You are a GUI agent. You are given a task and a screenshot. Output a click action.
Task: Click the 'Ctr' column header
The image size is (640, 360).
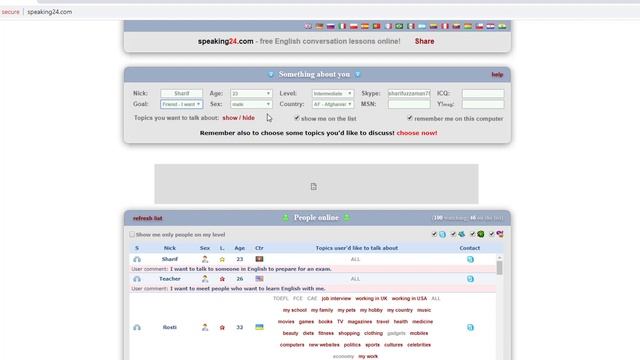259,248
